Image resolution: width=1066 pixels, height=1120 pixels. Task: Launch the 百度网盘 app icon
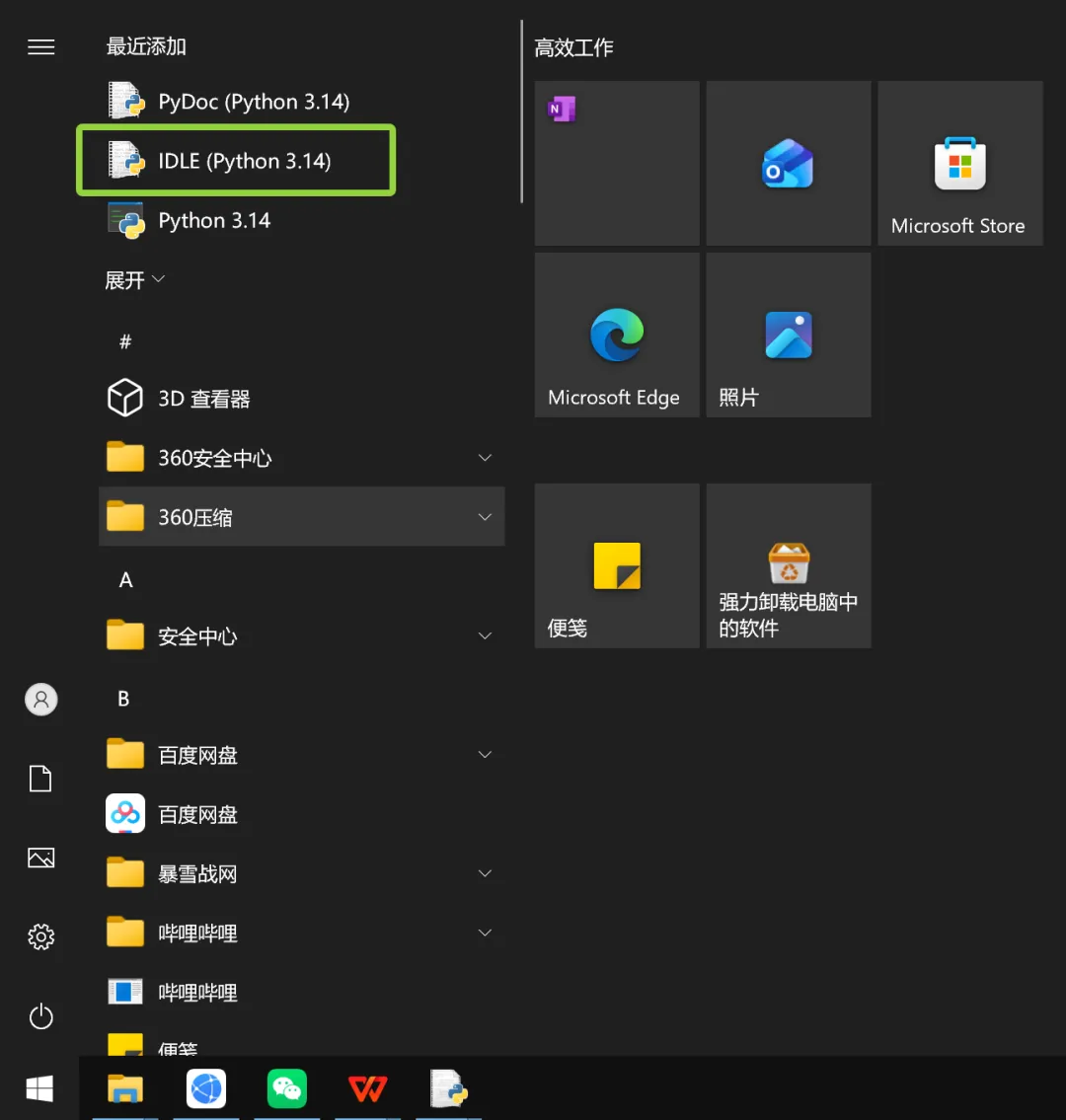click(x=125, y=813)
